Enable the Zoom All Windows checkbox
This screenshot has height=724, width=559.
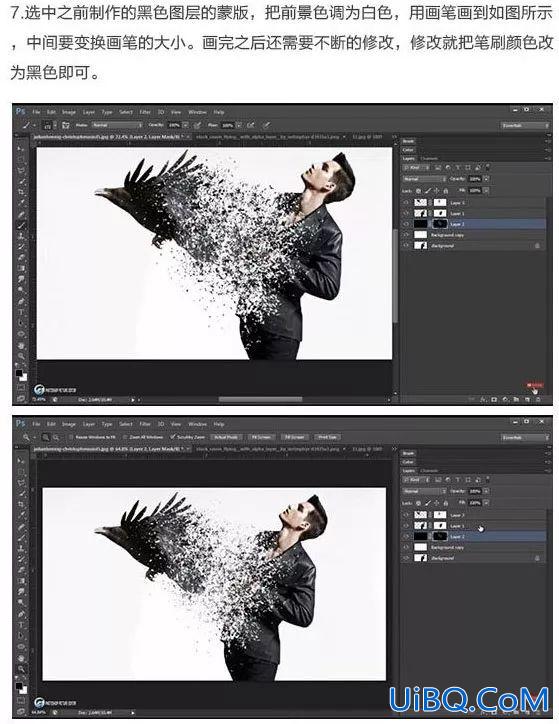point(125,437)
